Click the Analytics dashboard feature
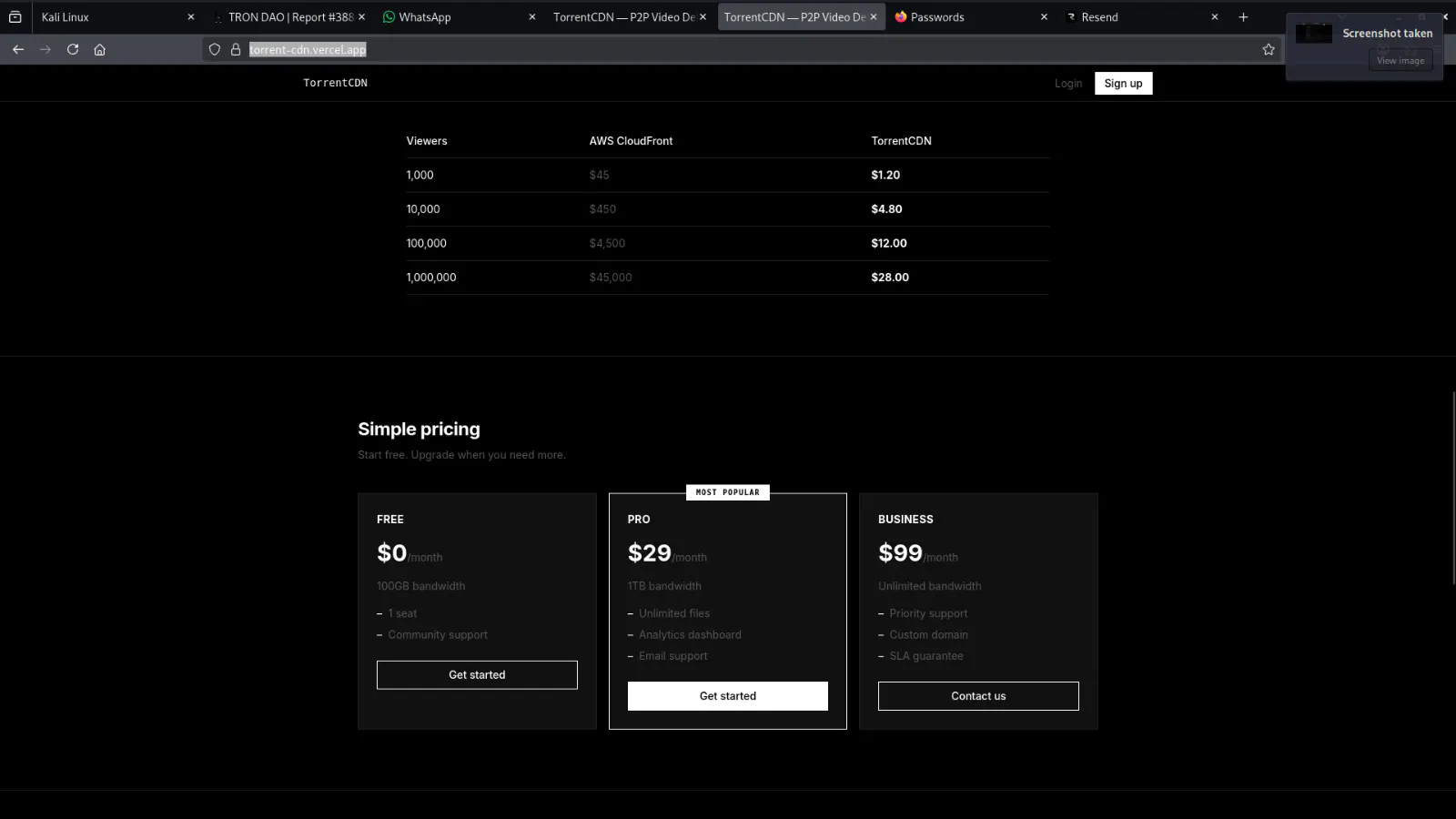This screenshot has height=819, width=1456. coord(690,635)
